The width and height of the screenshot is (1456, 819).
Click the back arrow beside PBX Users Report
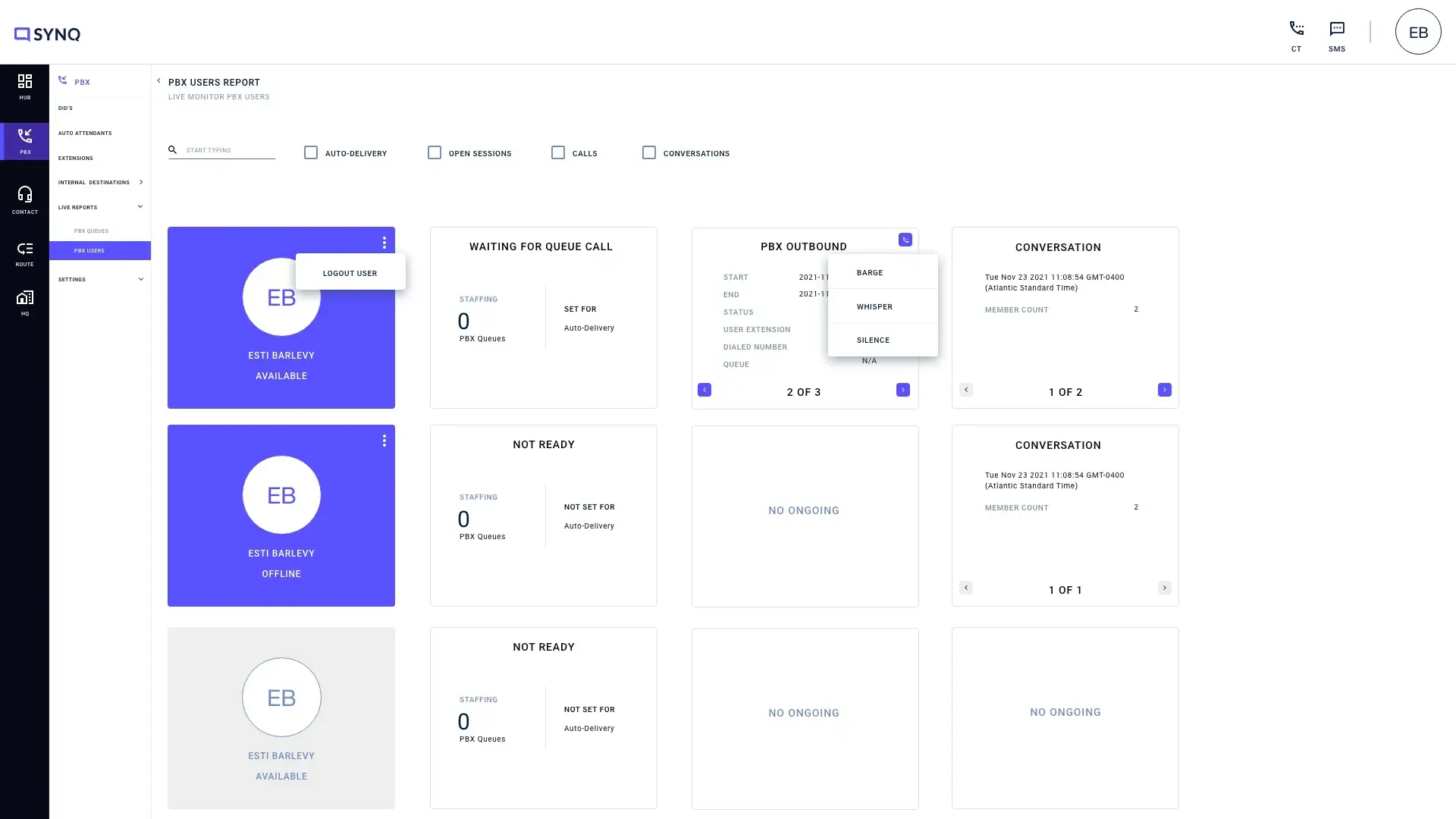coord(158,80)
